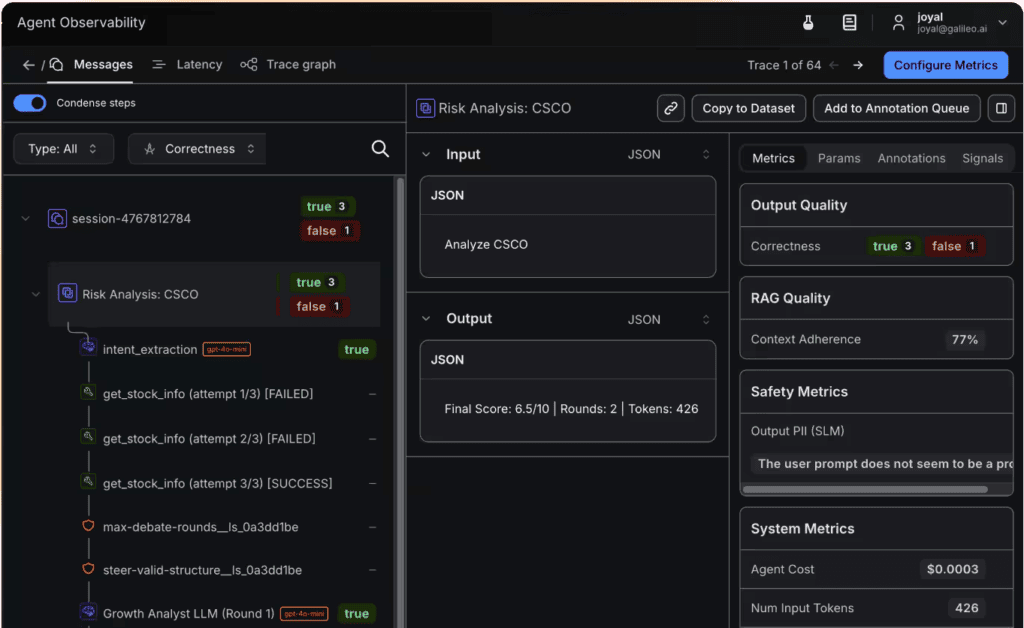Click the user profile avatar icon
Viewport: 1024px width, 628px height.
click(x=899, y=23)
